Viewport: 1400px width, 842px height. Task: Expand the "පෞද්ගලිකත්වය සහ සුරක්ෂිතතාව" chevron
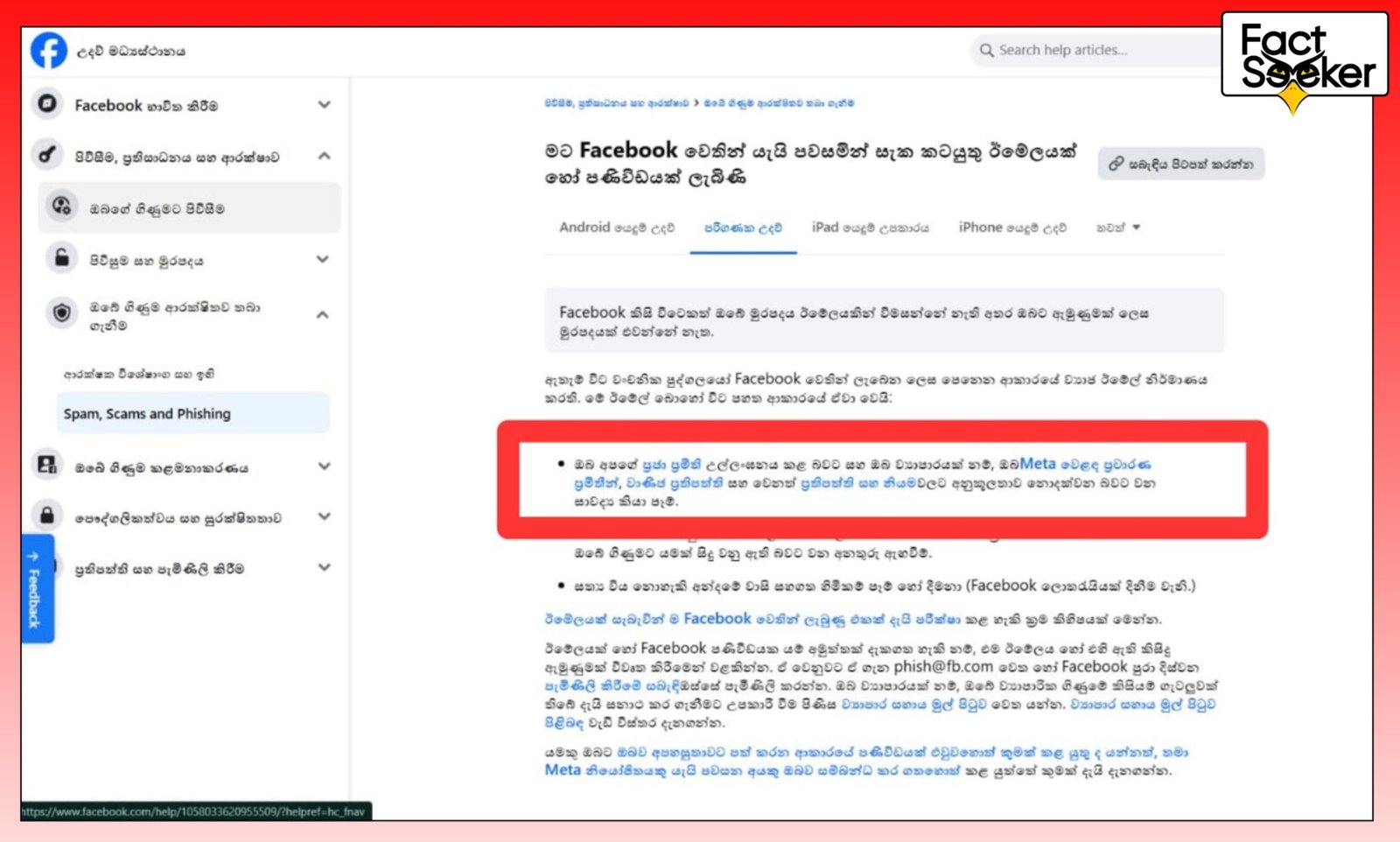click(x=324, y=516)
